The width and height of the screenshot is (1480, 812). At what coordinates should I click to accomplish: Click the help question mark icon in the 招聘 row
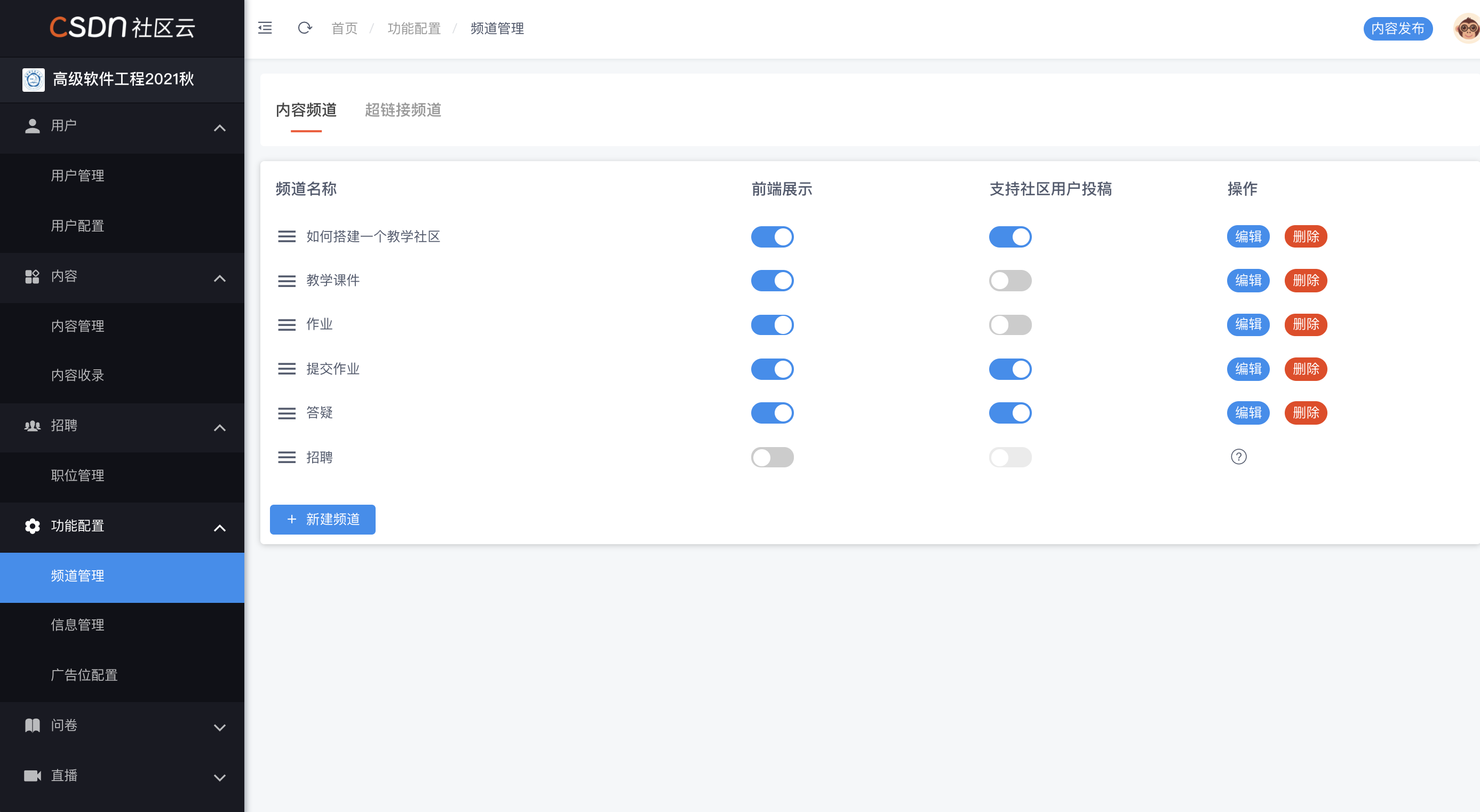click(x=1238, y=457)
